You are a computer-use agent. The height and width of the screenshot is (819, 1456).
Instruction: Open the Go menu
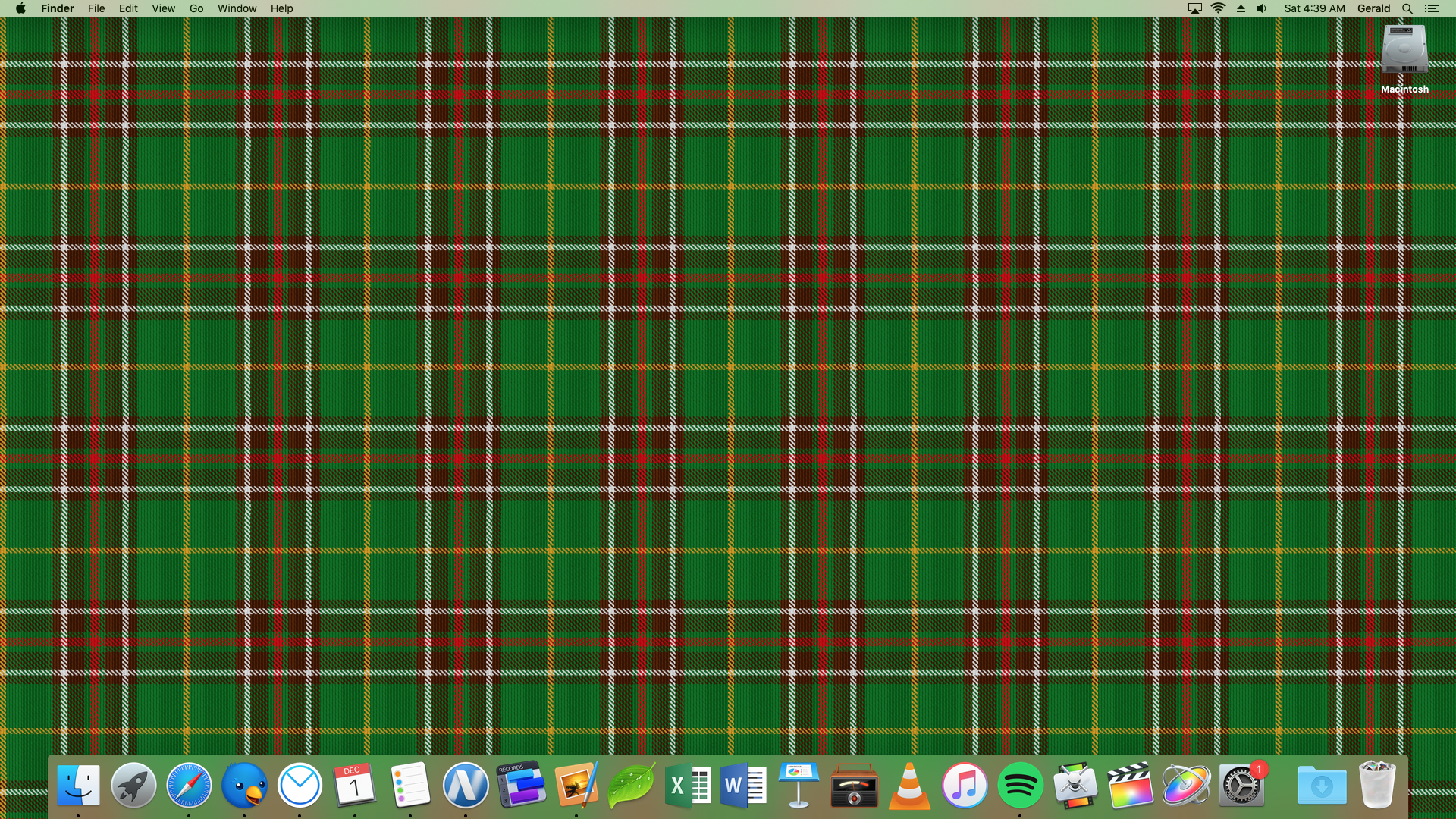196,8
